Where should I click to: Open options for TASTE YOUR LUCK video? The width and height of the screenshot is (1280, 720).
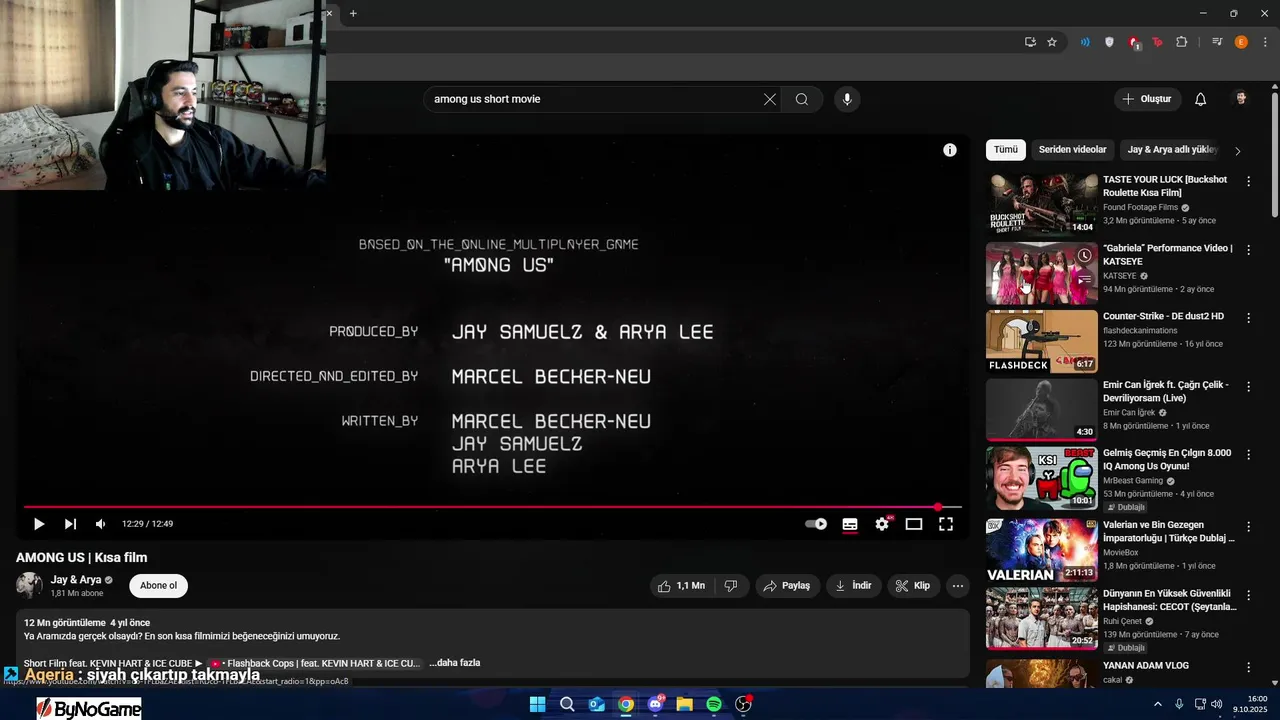1248,181
